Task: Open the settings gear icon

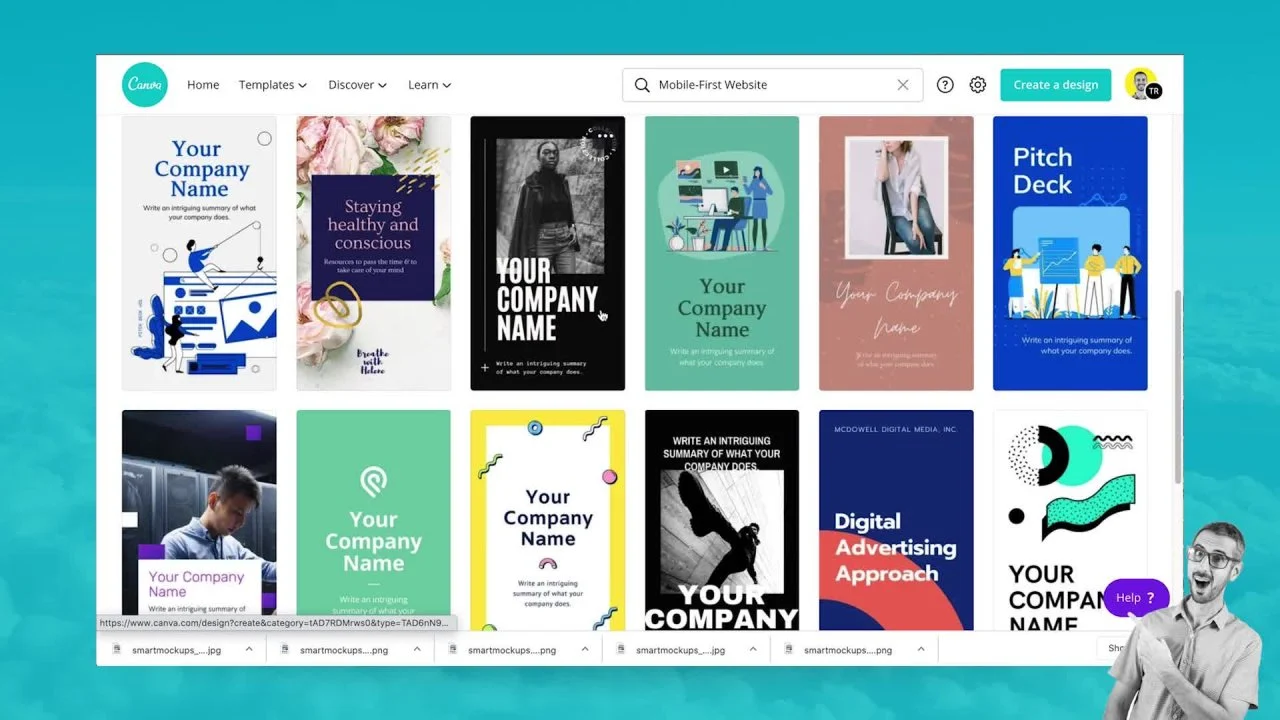Action: (978, 85)
